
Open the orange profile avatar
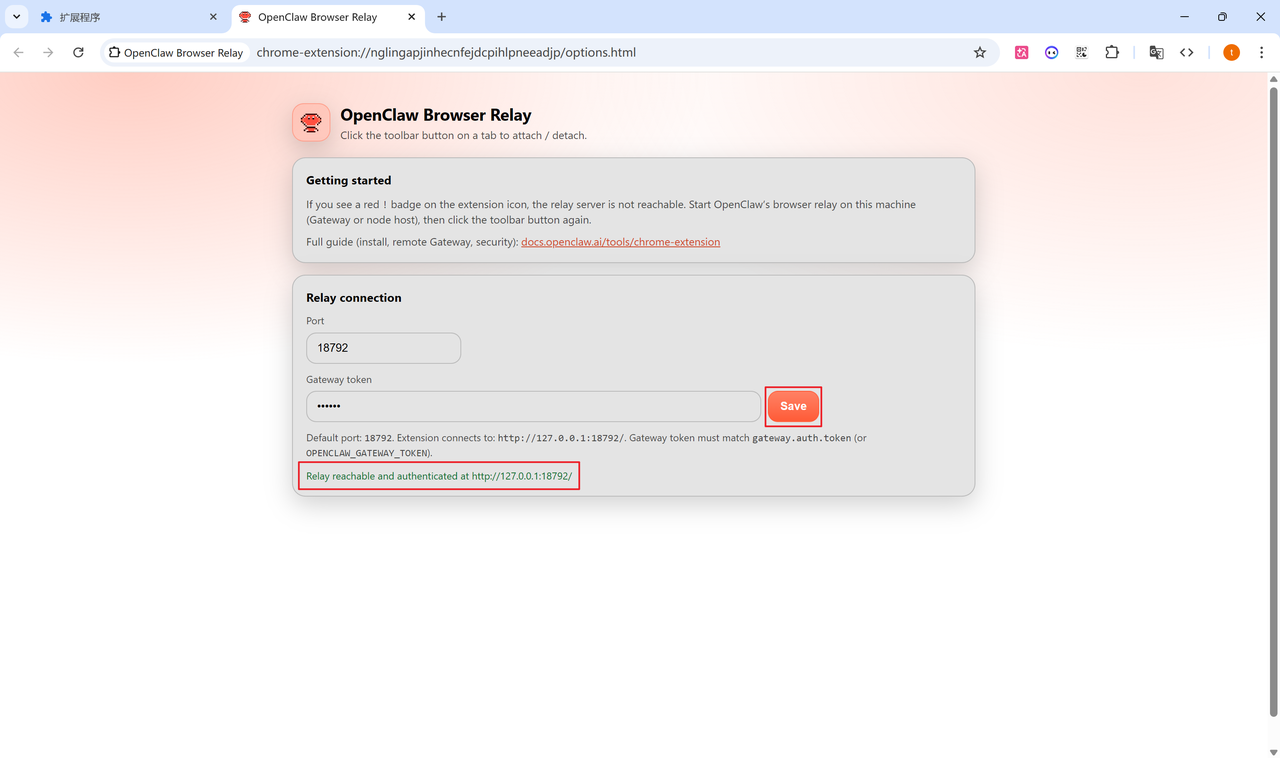pyautogui.click(x=1231, y=53)
